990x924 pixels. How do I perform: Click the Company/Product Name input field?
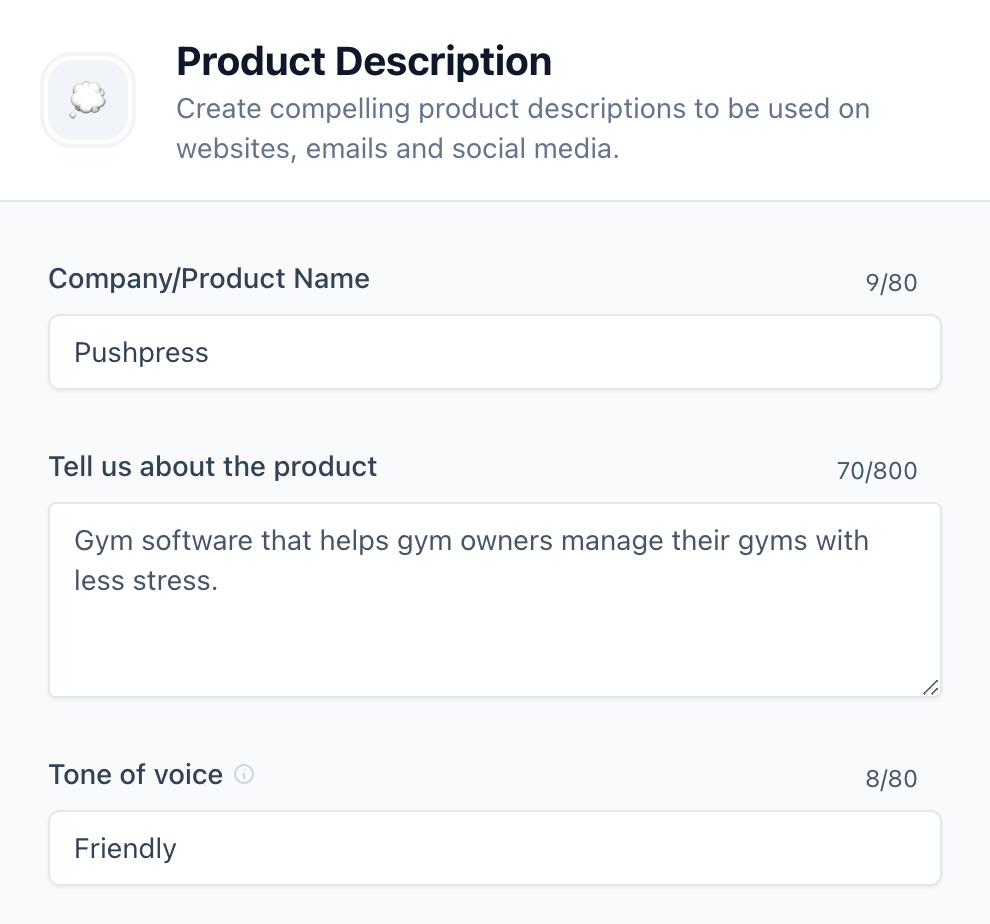[495, 352]
